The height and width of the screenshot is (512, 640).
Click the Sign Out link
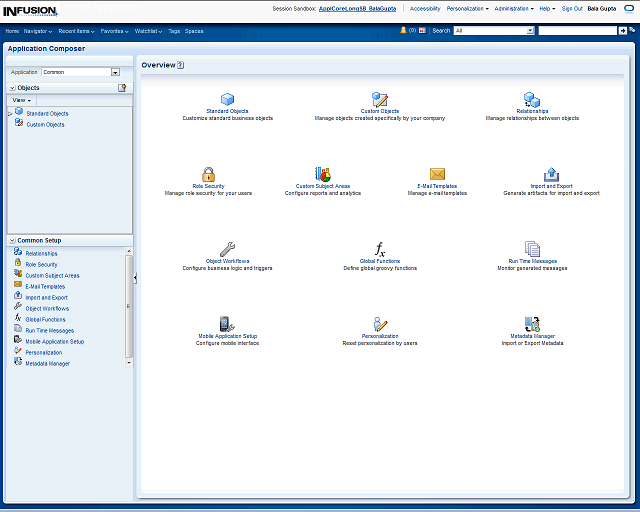pyautogui.click(x=572, y=8)
